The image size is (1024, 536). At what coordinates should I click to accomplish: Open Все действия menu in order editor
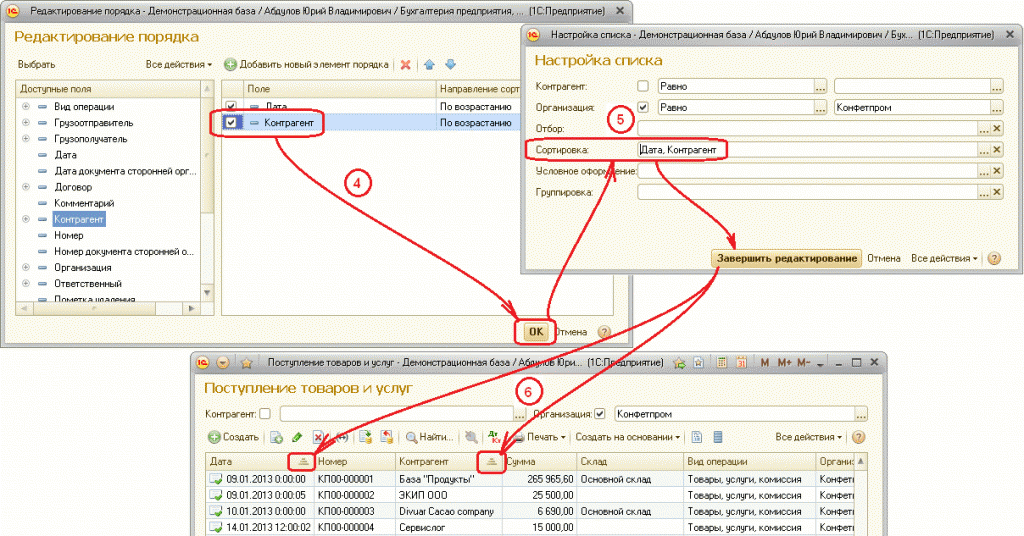179,65
